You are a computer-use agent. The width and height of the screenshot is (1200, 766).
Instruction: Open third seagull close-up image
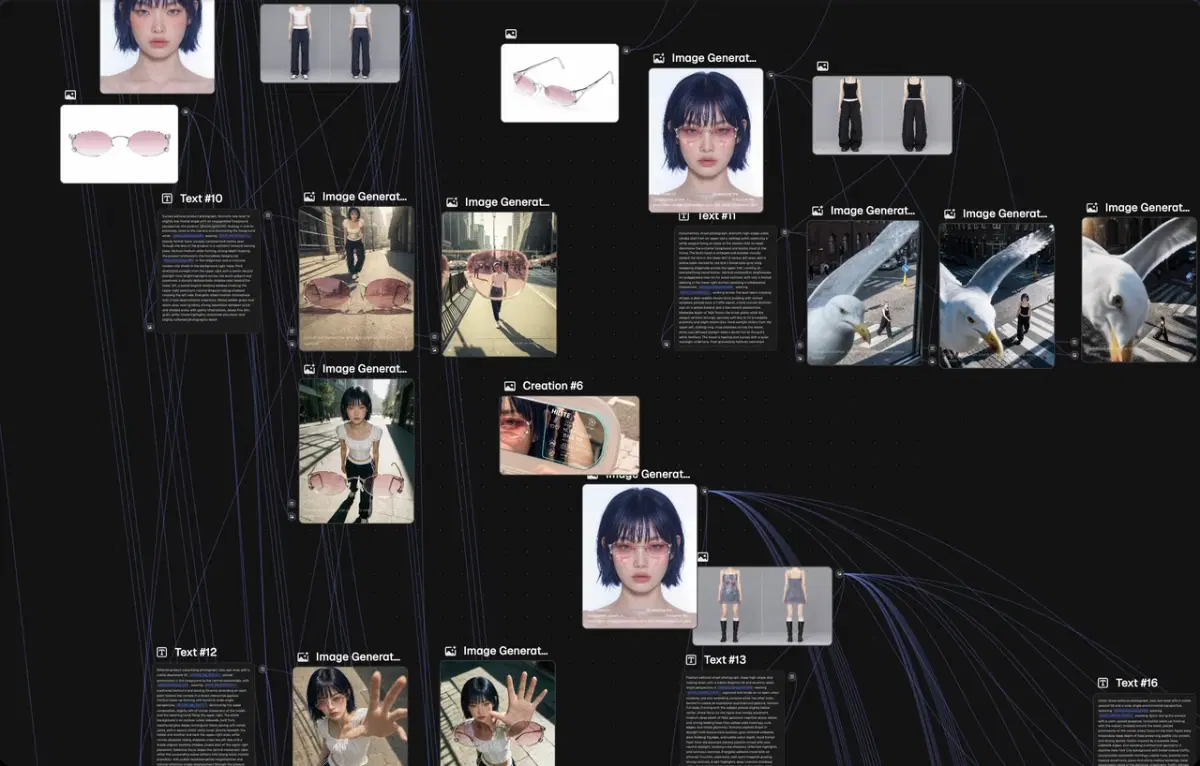(x=1139, y=290)
